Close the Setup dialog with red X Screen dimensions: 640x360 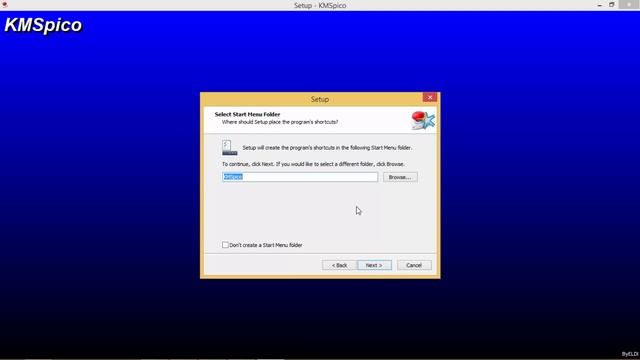[430, 98]
